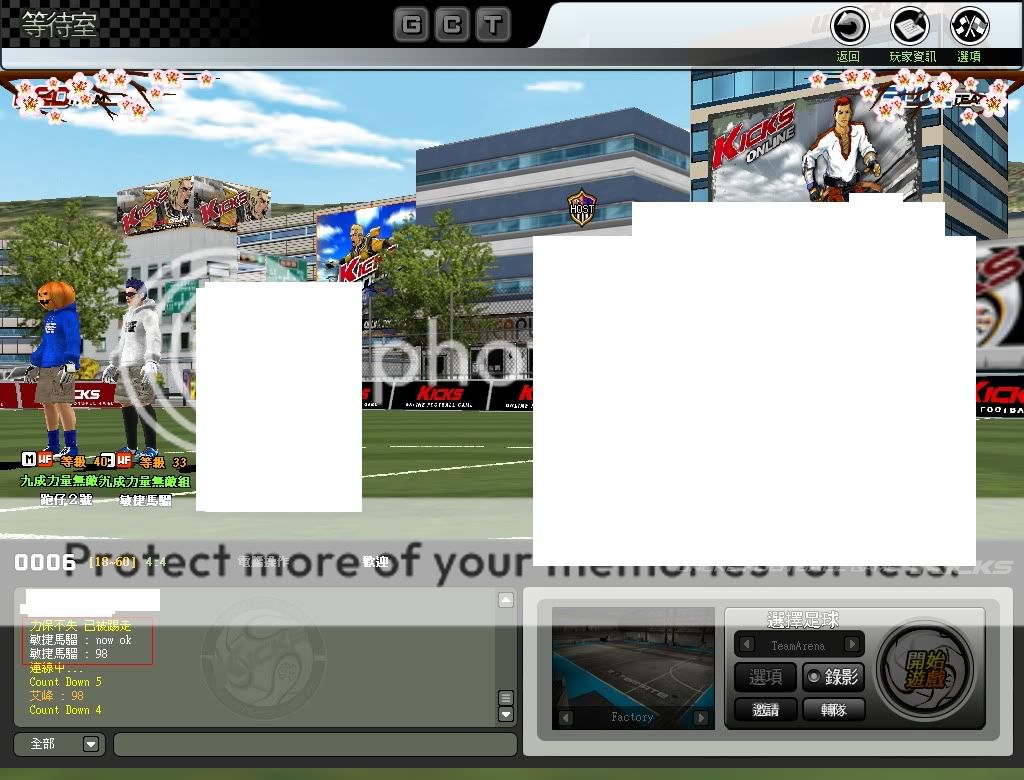Click the 轉隊 switch team button

pos(828,709)
